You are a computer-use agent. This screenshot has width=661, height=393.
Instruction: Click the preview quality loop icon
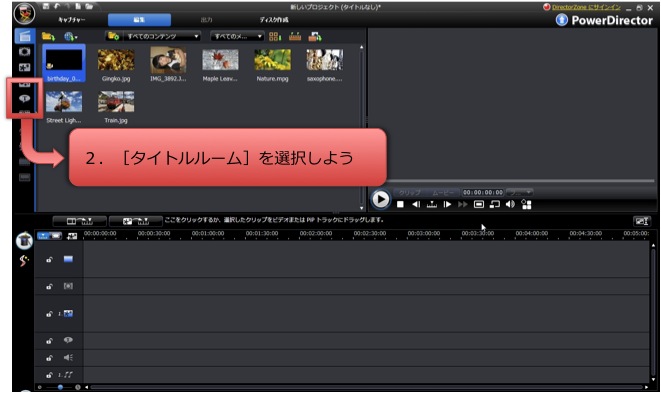click(494, 205)
